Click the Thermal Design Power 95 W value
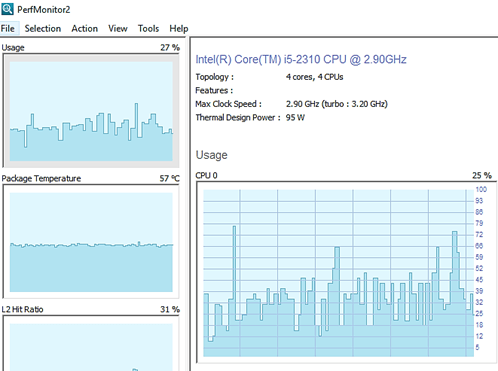The image size is (498, 371). click(x=295, y=117)
